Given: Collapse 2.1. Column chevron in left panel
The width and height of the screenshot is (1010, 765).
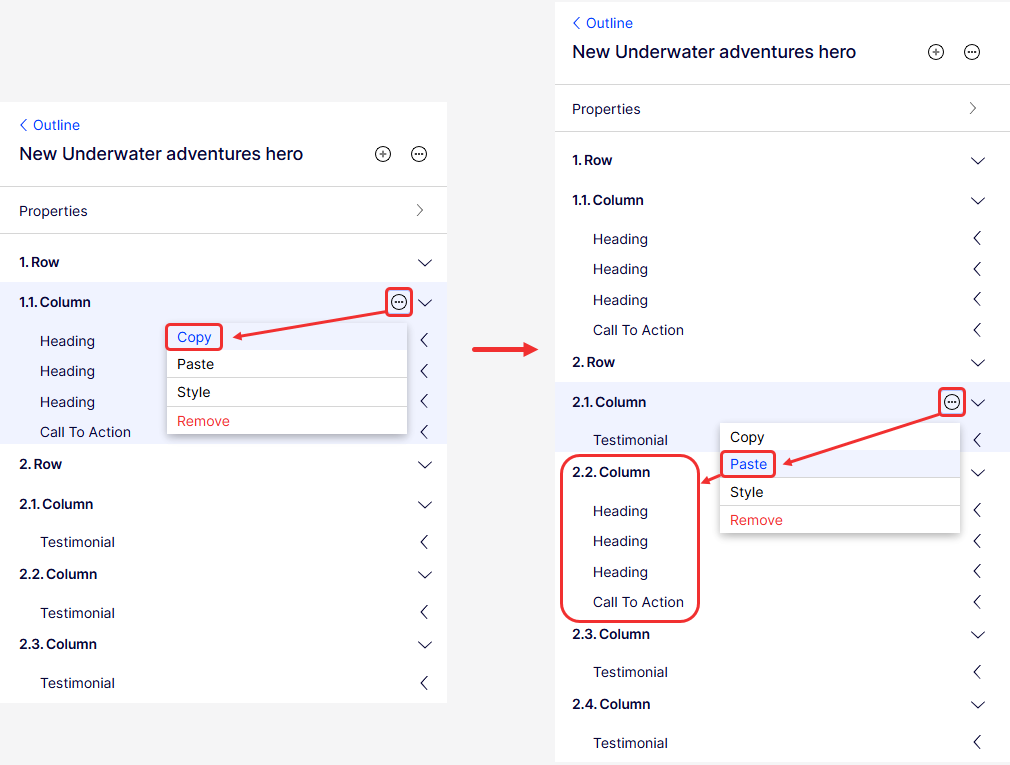Looking at the screenshot, I should click(424, 505).
